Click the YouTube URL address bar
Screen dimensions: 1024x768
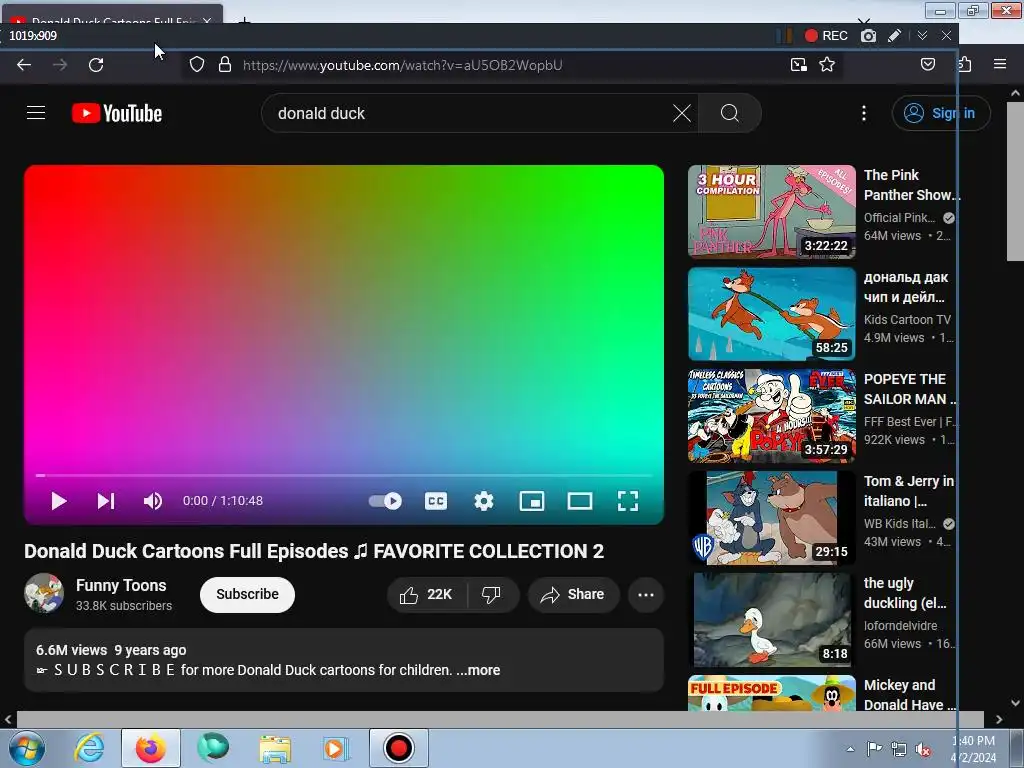[402, 65]
